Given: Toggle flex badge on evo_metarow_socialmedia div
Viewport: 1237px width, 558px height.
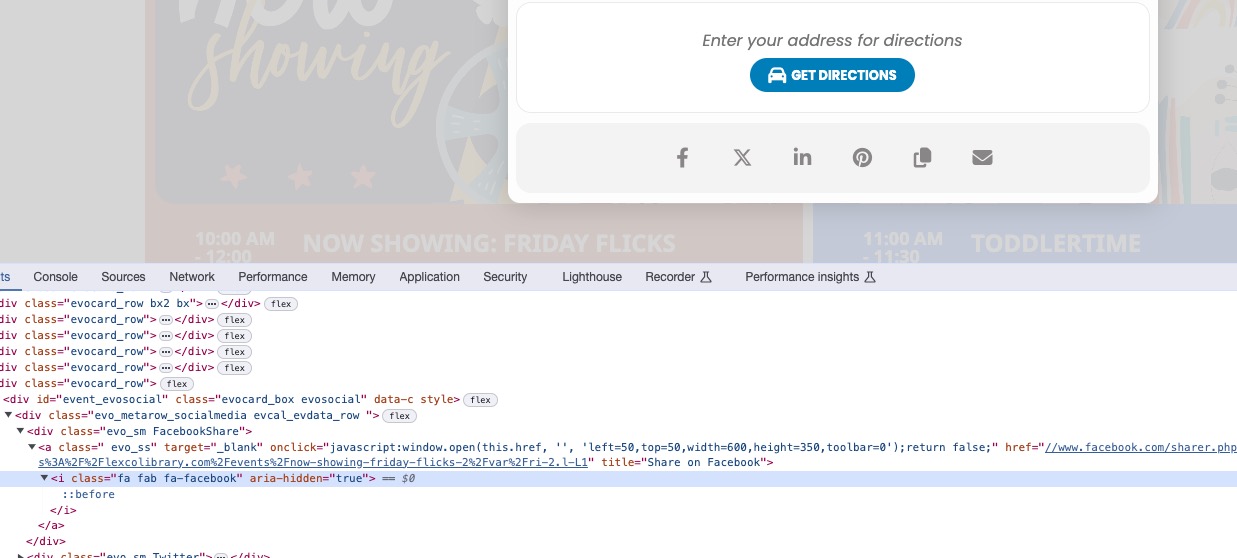Looking at the screenshot, I should [x=400, y=416].
